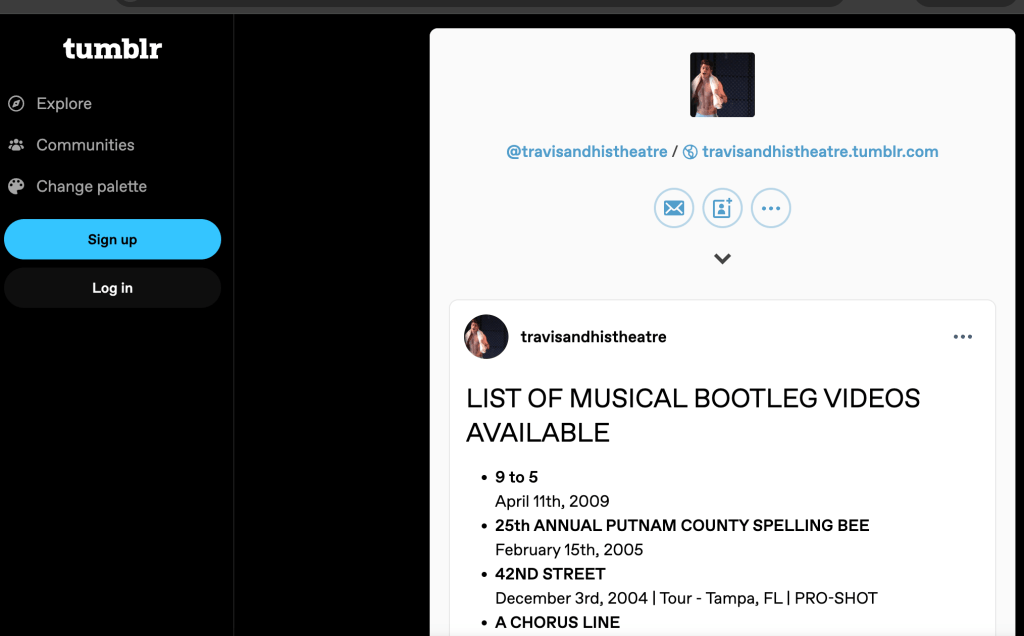Visit the travisandhistheatre.tumblr.com link
The height and width of the screenshot is (636, 1024).
tap(820, 152)
